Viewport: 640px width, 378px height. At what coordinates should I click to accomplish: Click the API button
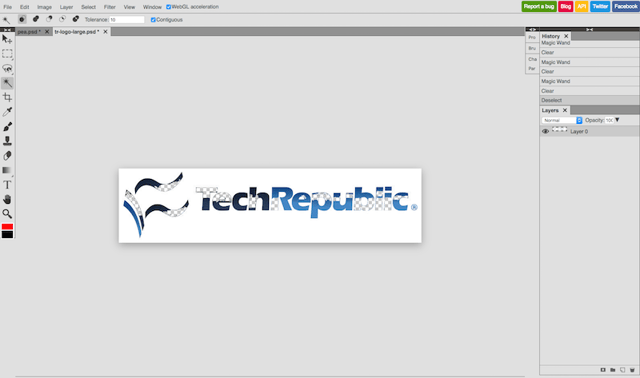(582, 7)
